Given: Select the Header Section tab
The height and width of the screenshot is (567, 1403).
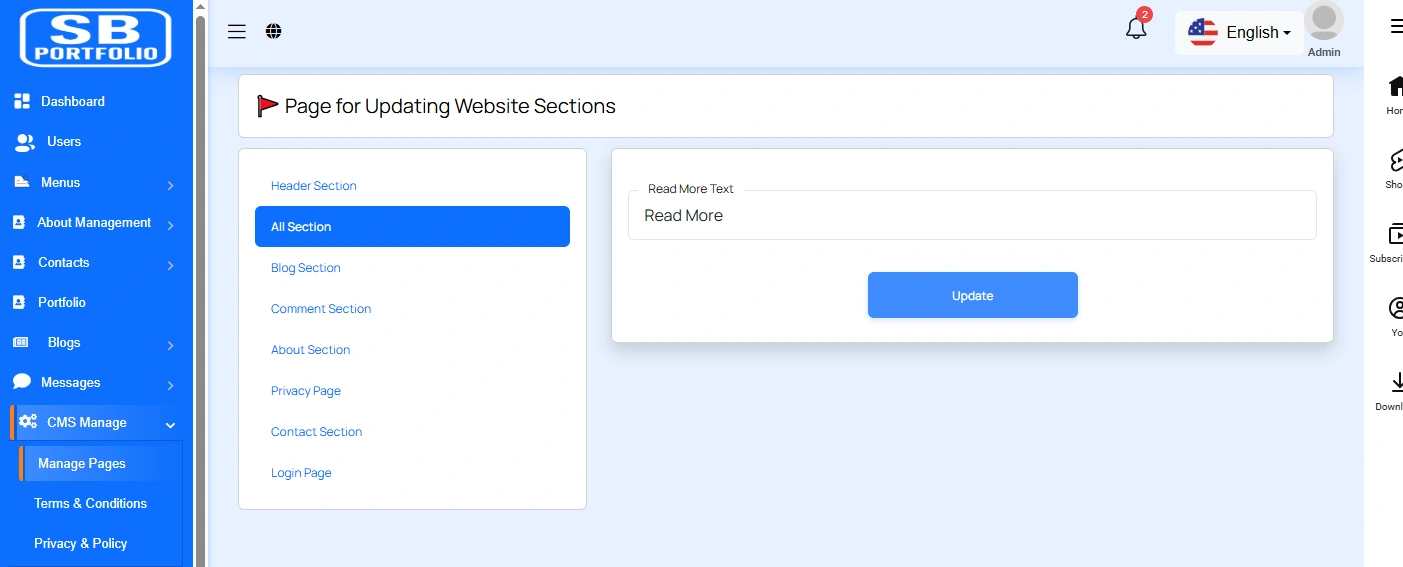Looking at the screenshot, I should pos(313,186).
